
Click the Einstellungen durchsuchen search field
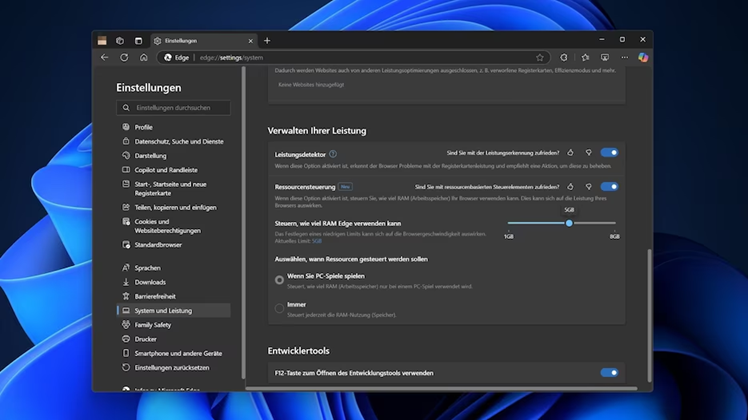(x=176, y=108)
